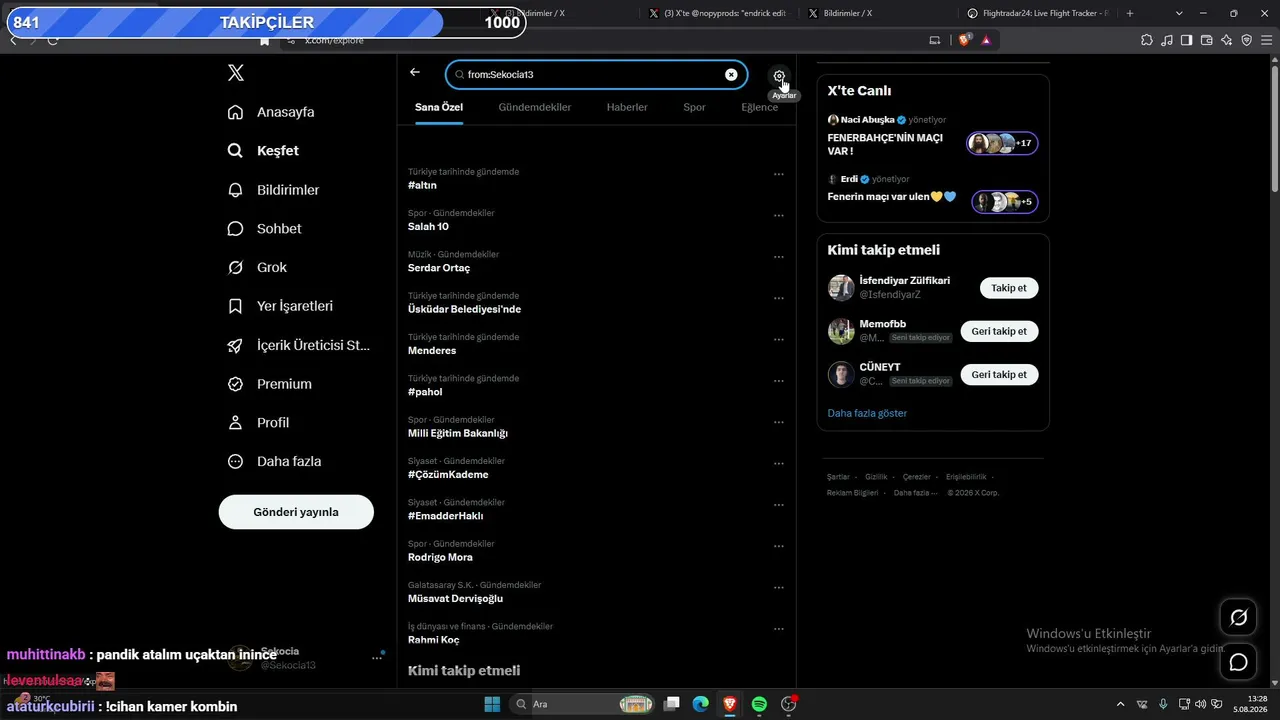Switch to the Gündemdekiler tab
The height and width of the screenshot is (720, 1280).
[x=535, y=107]
